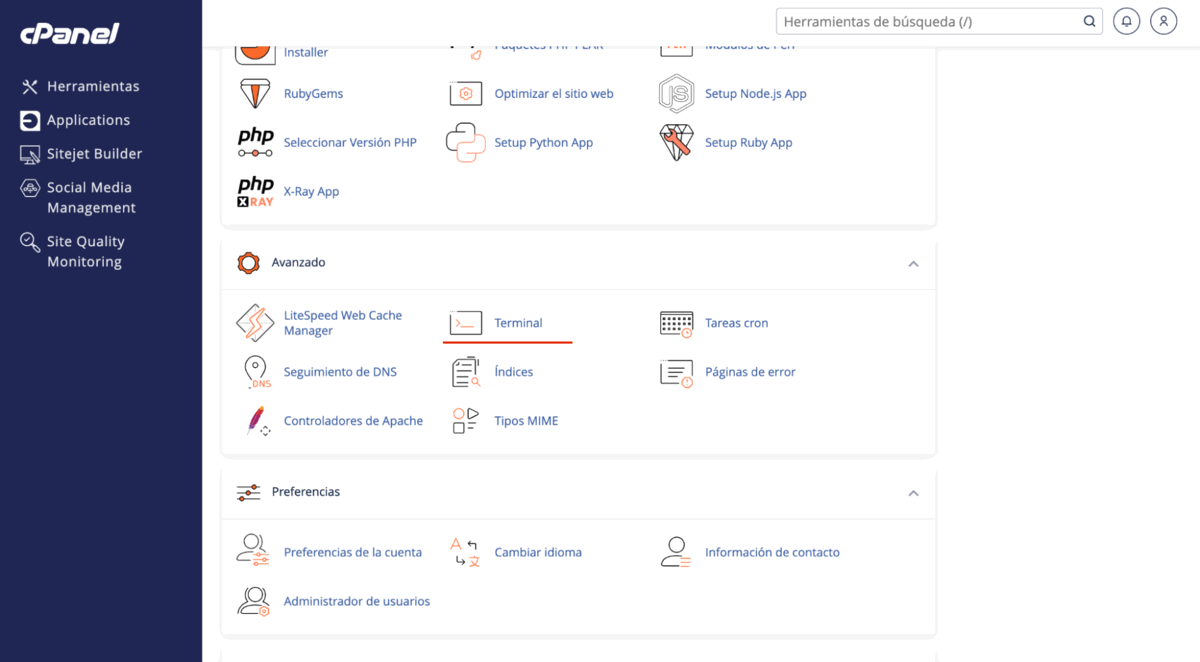The width and height of the screenshot is (1200, 662).
Task: Click the Cambiar idioma translation icon
Action: (x=465, y=551)
